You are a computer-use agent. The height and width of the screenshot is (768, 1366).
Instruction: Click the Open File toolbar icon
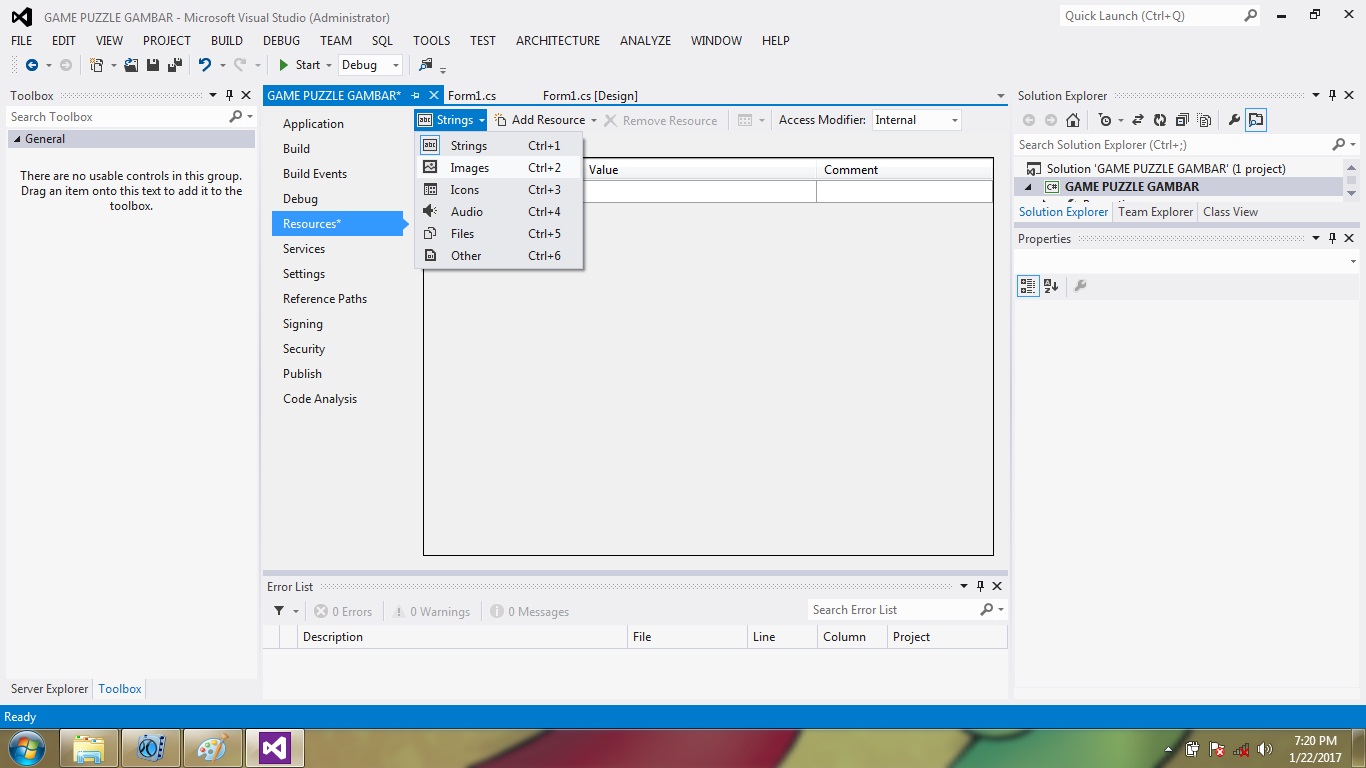[131, 65]
